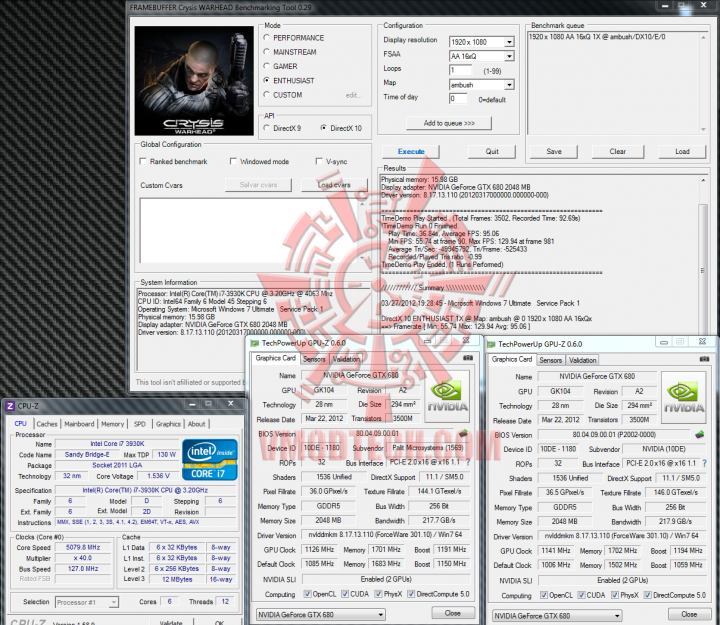Toggle DirectCompute 5.0 checkbox in left GPU-Z
This screenshot has width=720, height=625.
(x=411, y=594)
